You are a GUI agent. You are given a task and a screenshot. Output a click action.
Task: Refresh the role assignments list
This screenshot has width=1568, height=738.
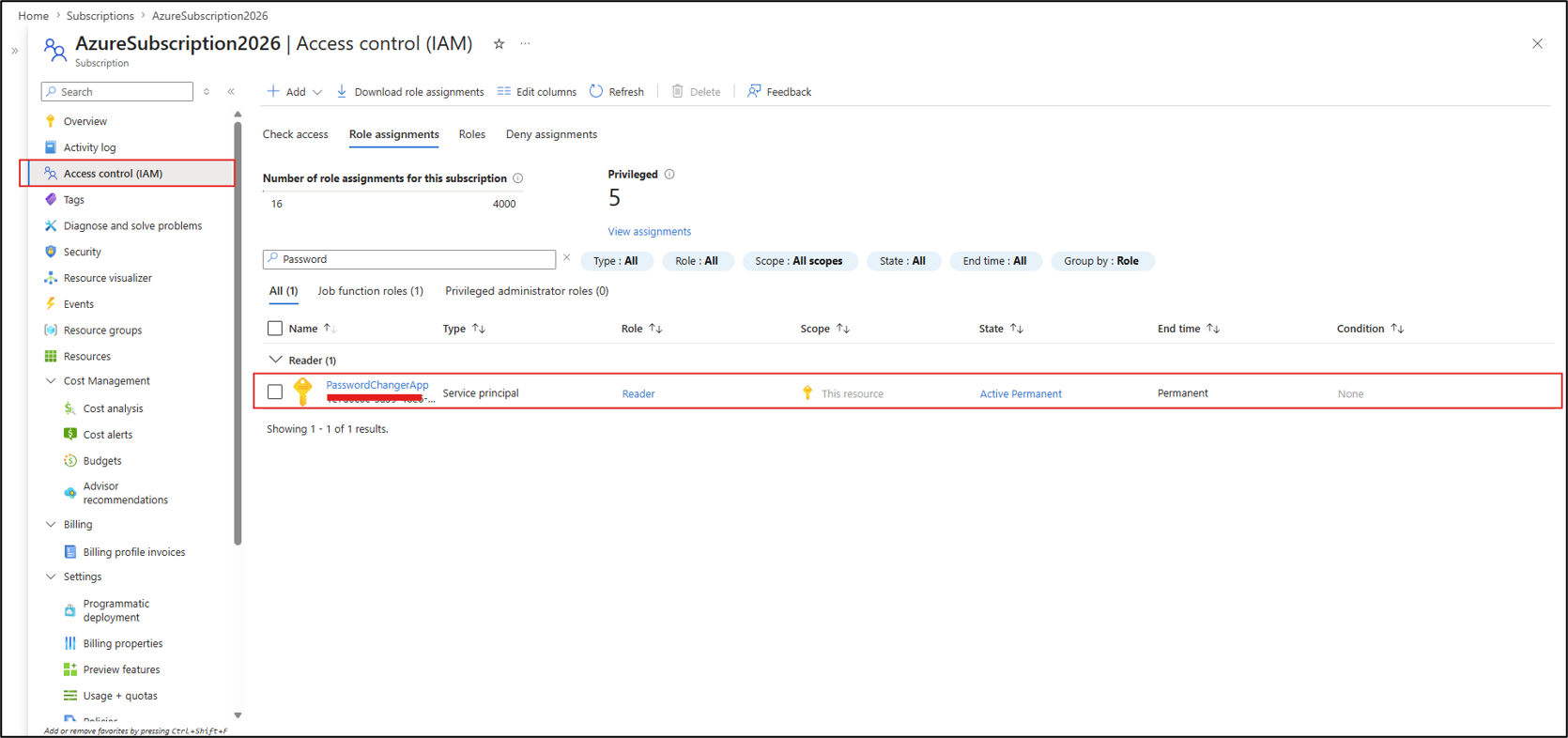(x=617, y=92)
